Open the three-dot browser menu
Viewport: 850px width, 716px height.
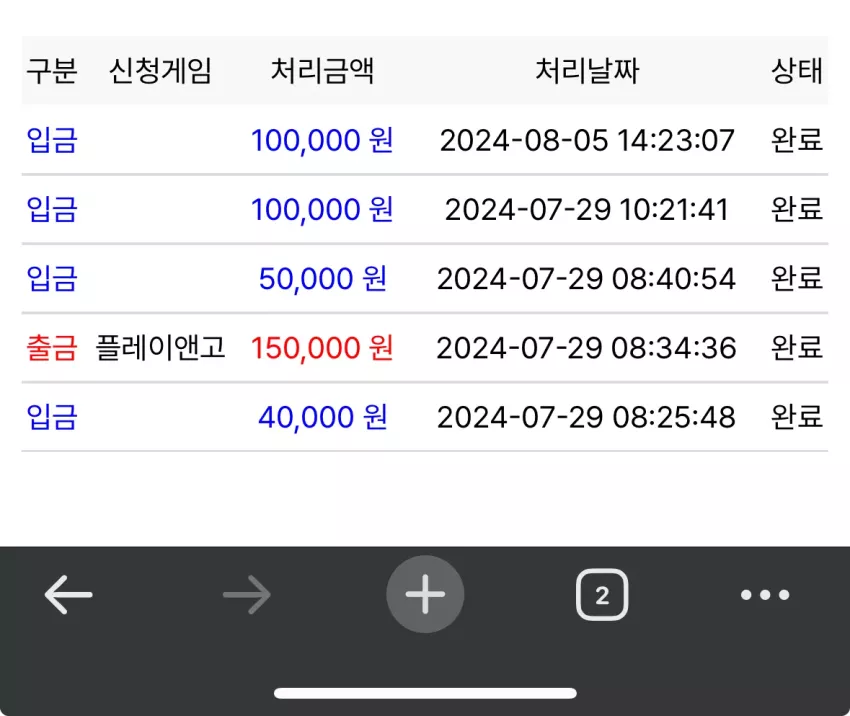click(x=765, y=595)
